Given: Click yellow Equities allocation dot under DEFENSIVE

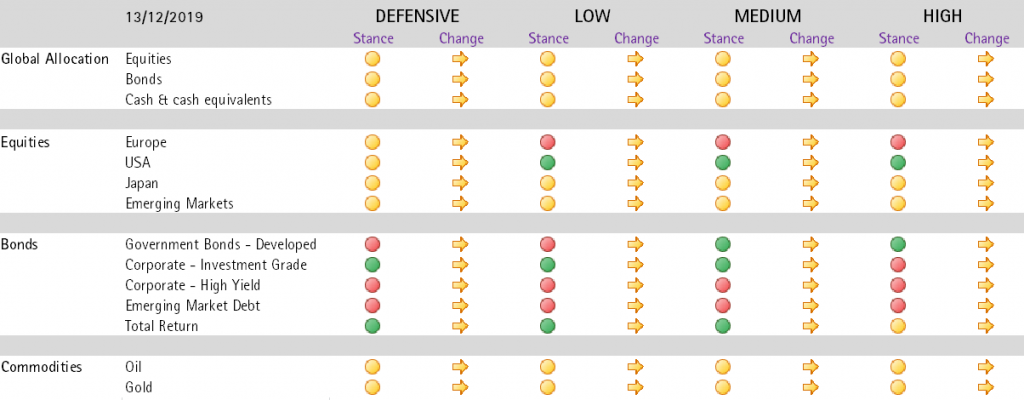Looking at the screenshot, I should tap(372, 59).
